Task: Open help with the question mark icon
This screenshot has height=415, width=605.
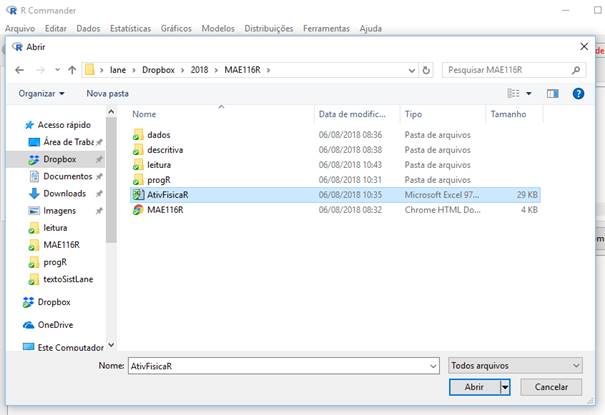Action: tap(578, 93)
